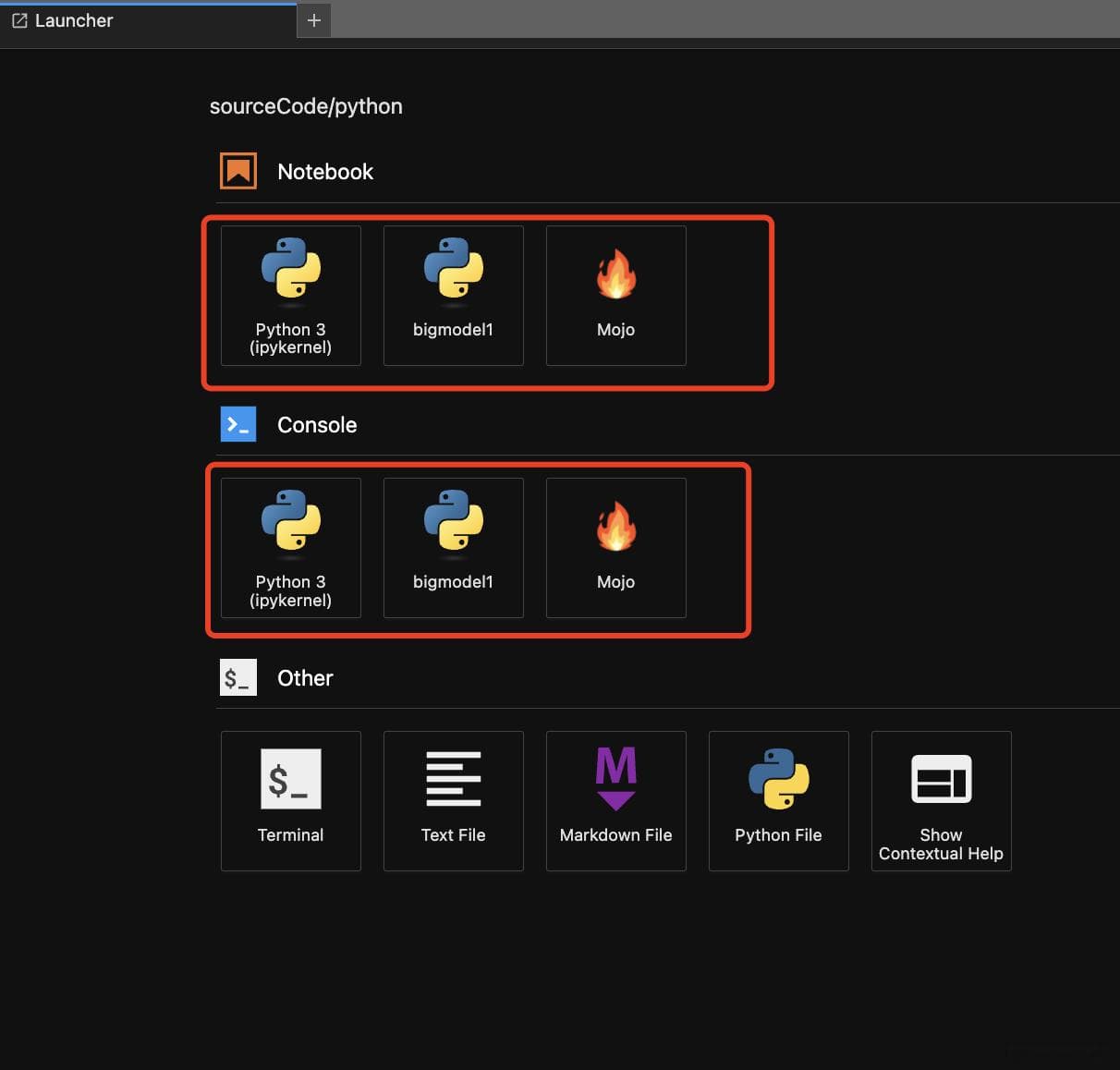This screenshot has height=1070, width=1120.
Task: Click the Other section dollar icon
Action: (238, 677)
